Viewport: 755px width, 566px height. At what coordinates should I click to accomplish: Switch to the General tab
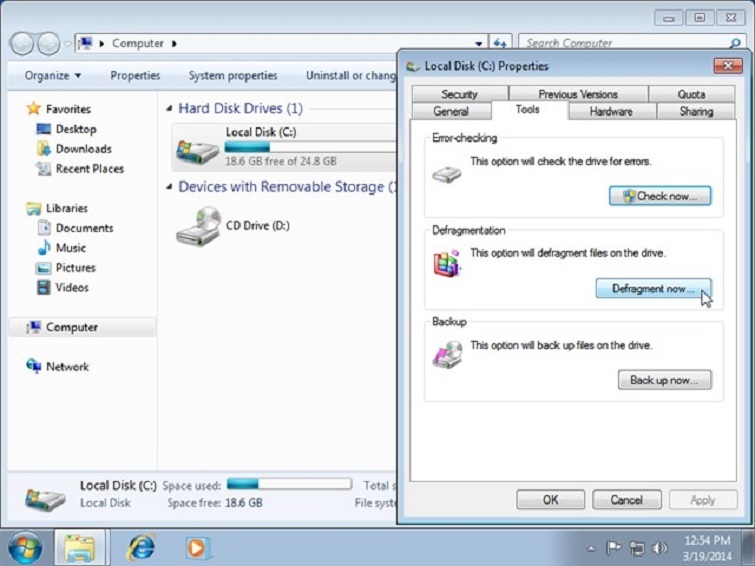point(451,111)
